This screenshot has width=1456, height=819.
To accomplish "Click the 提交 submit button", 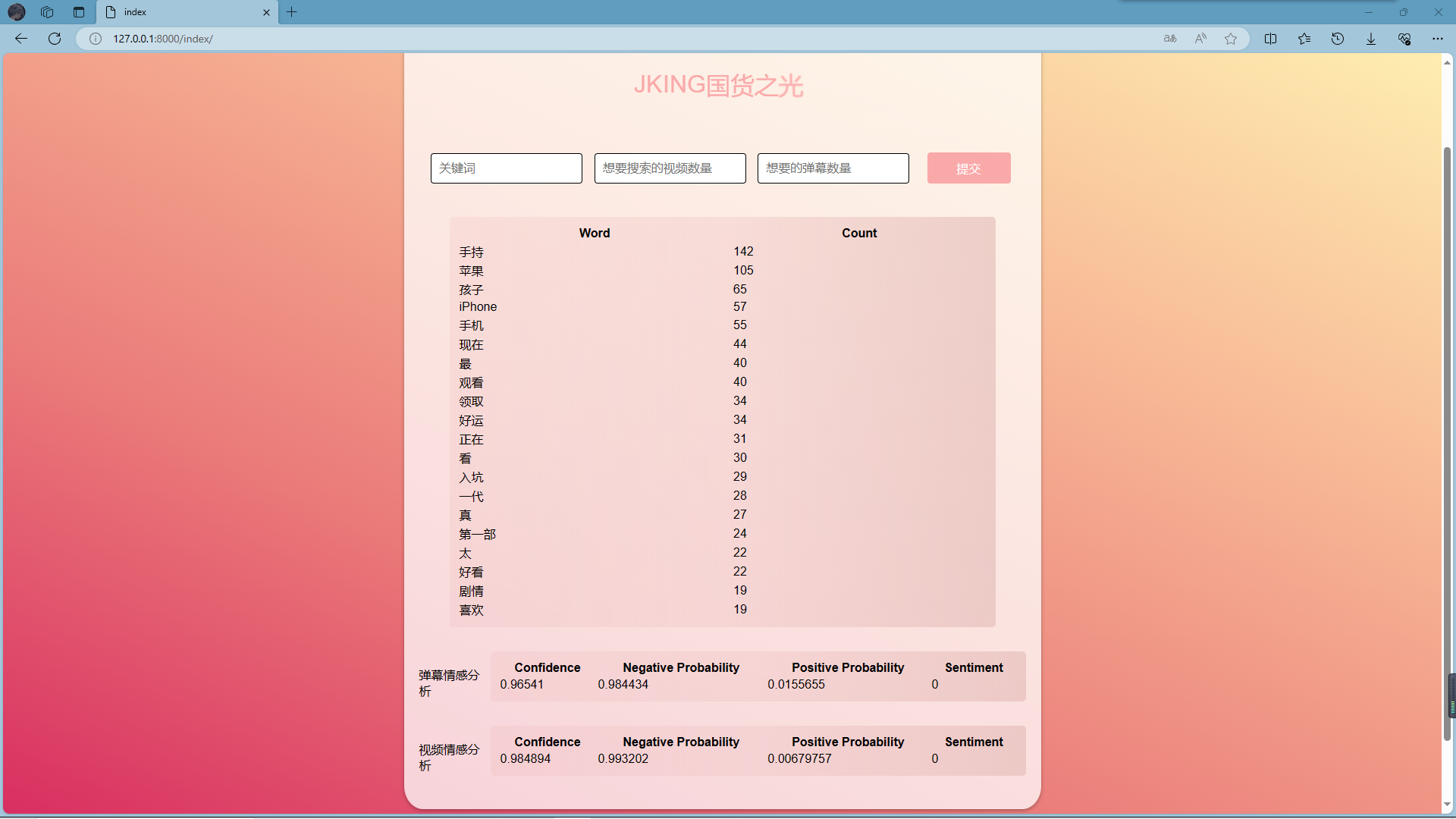I will coord(969,168).
